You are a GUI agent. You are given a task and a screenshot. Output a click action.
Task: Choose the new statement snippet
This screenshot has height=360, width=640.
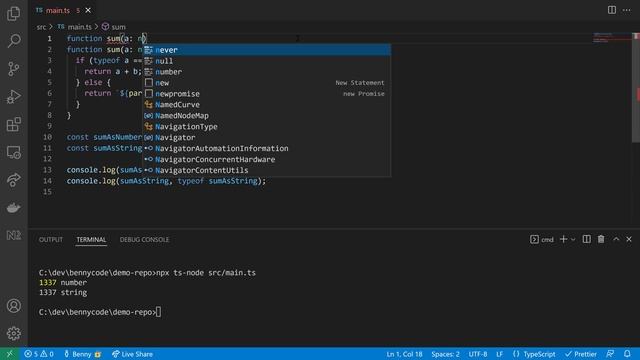pyautogui.click(x=267, y=83)
